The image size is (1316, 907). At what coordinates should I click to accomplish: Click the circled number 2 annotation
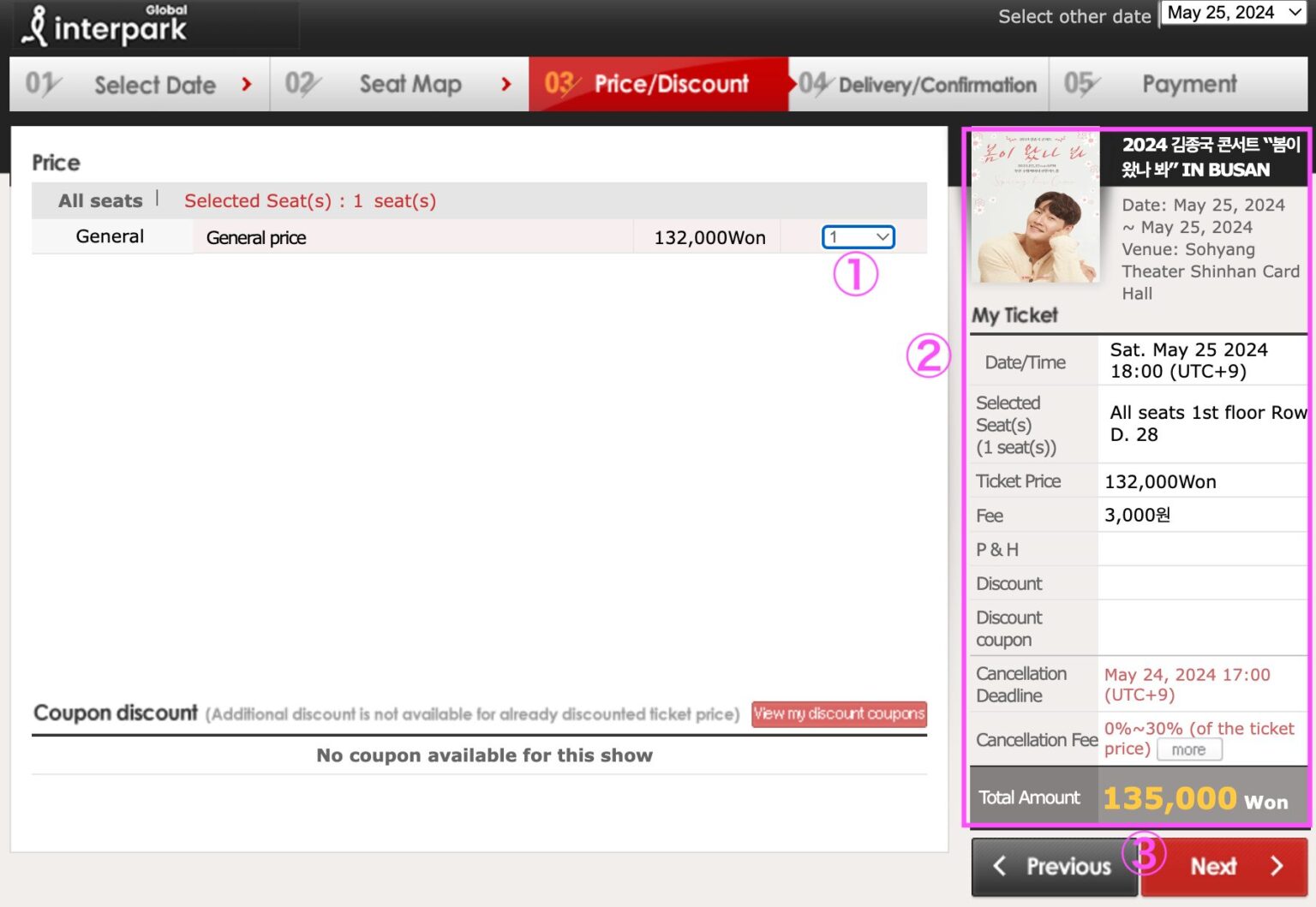[x=928, y=355]
